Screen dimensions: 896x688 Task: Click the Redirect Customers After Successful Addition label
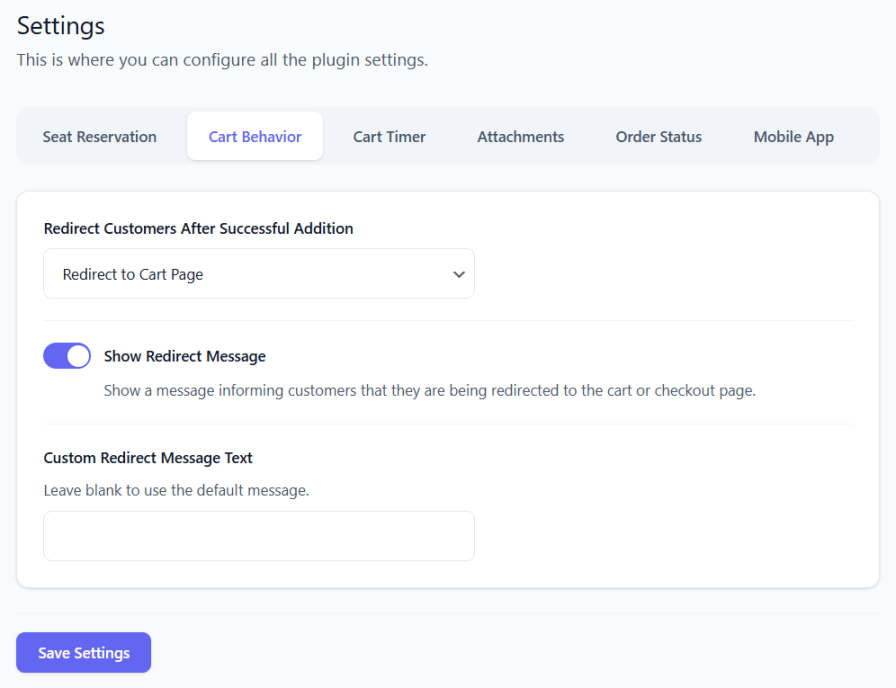[x=198, y=229]
